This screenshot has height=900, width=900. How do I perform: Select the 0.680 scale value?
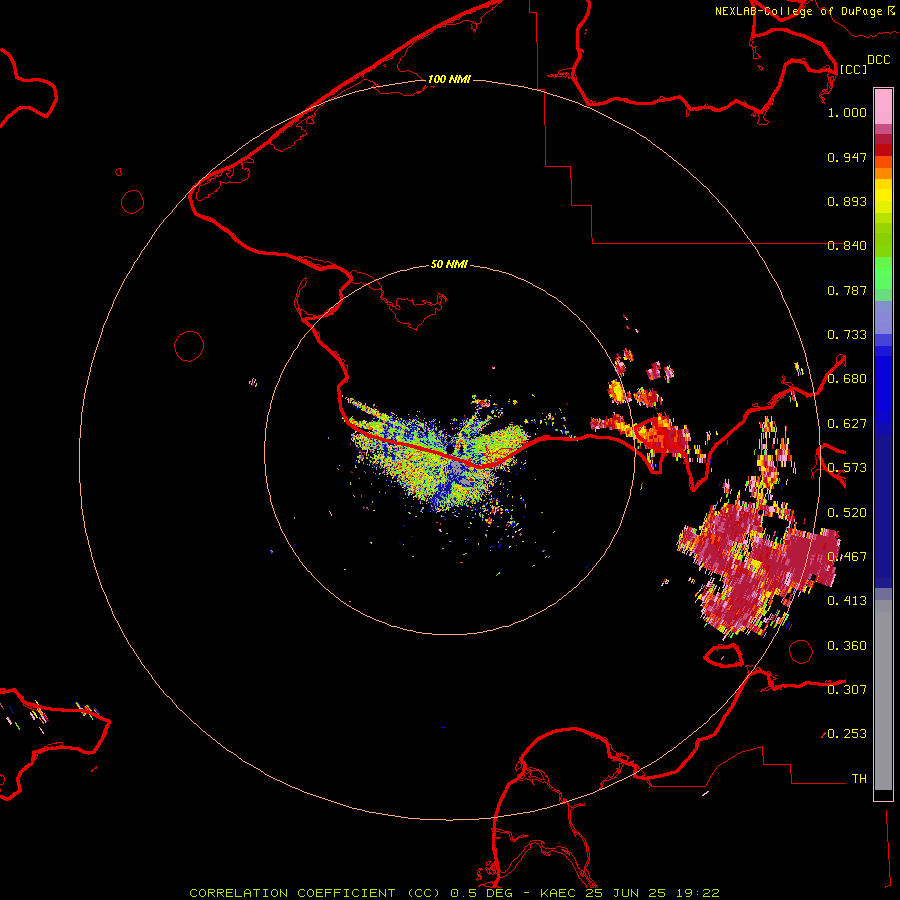coord(847,379)
